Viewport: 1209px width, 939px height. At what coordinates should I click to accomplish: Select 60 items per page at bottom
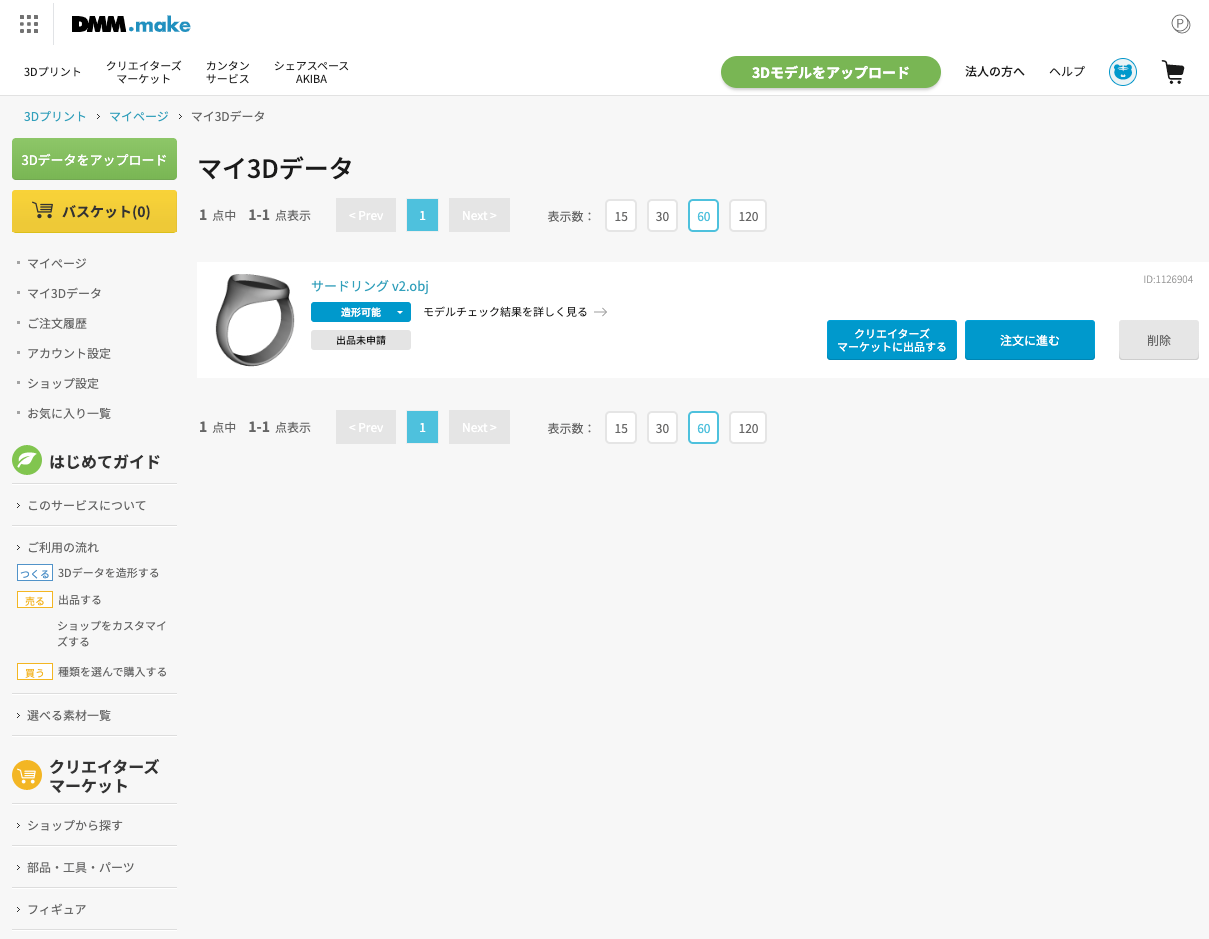(x=703, y=428)
